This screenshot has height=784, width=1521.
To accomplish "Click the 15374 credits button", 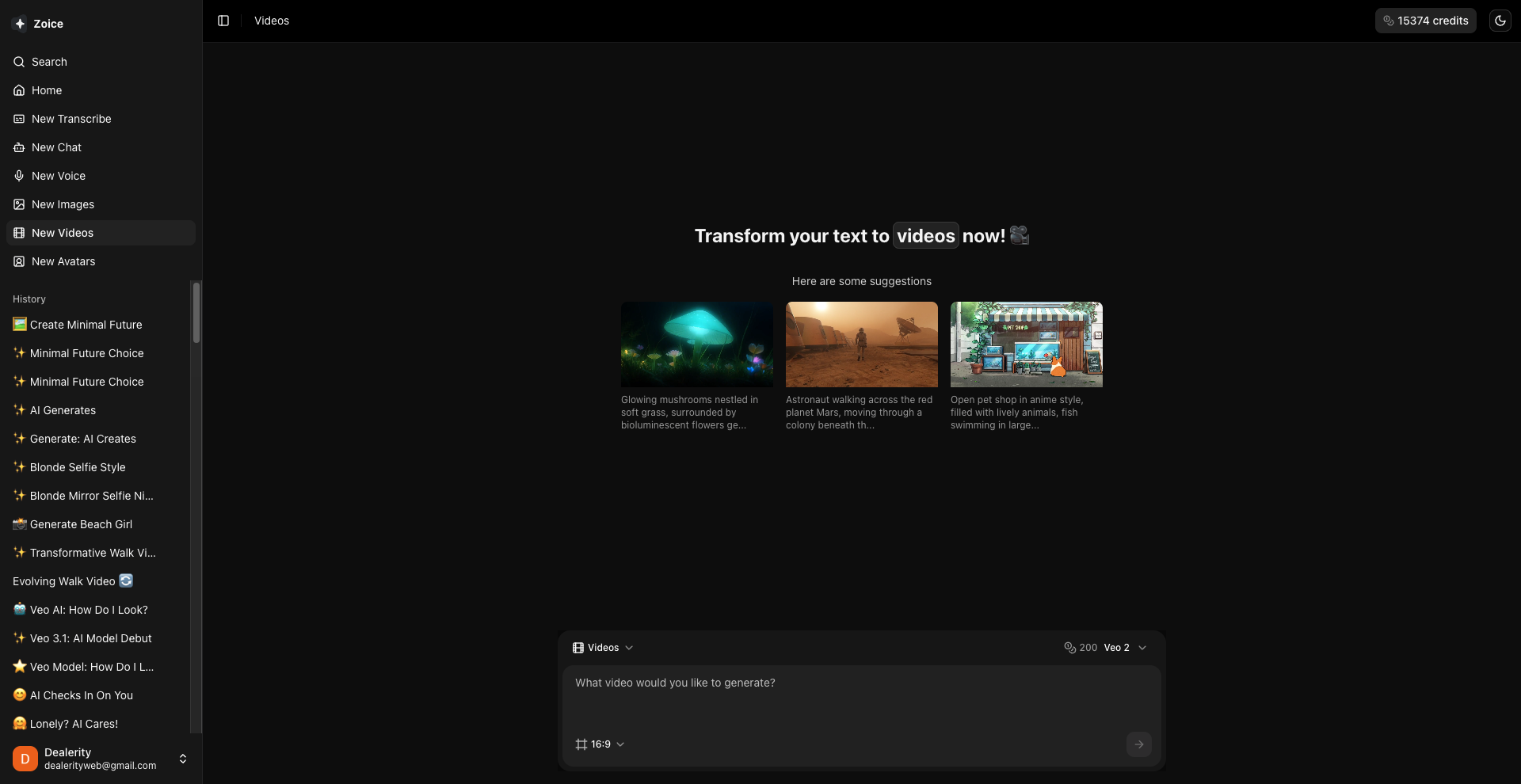I will [x=1425, y=21].
